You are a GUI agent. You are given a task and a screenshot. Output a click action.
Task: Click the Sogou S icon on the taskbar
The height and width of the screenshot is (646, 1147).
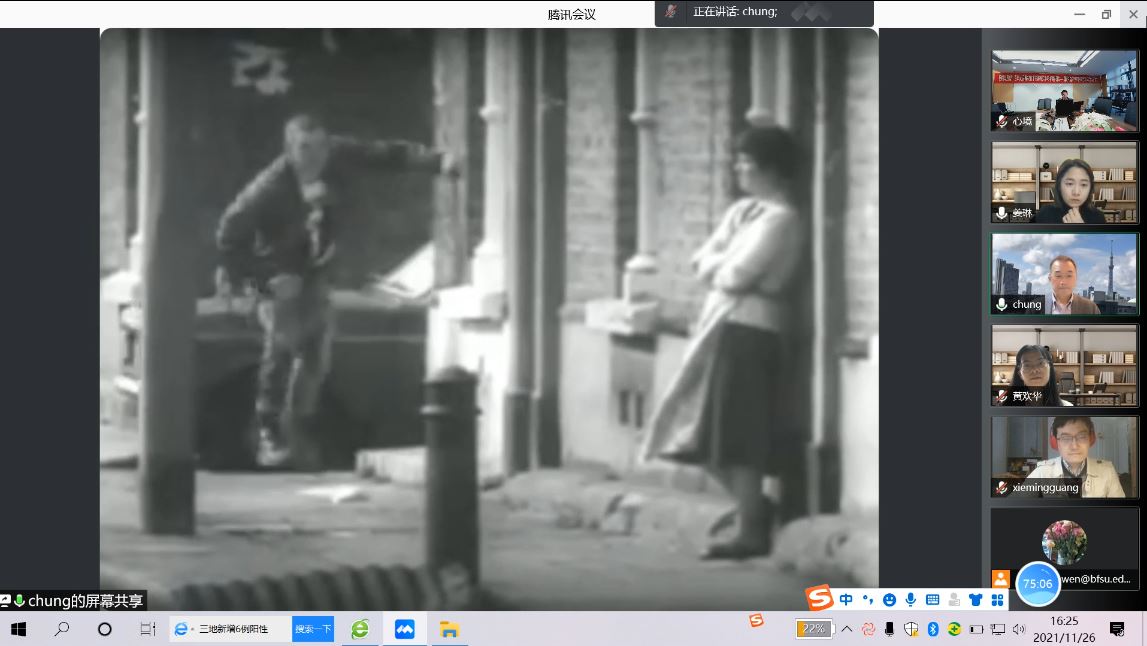coord(756,620)
